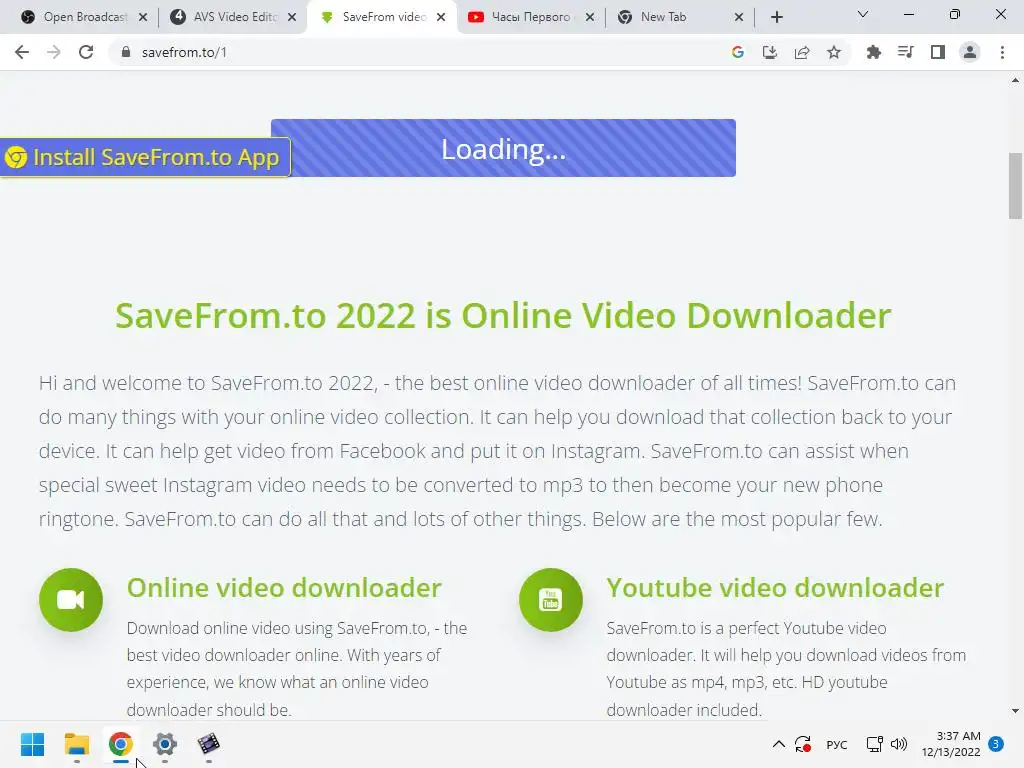Reload the savefrom.to page
This screenshot has width=1024, height=768.
pyautogui.click(x=86, y=52)
